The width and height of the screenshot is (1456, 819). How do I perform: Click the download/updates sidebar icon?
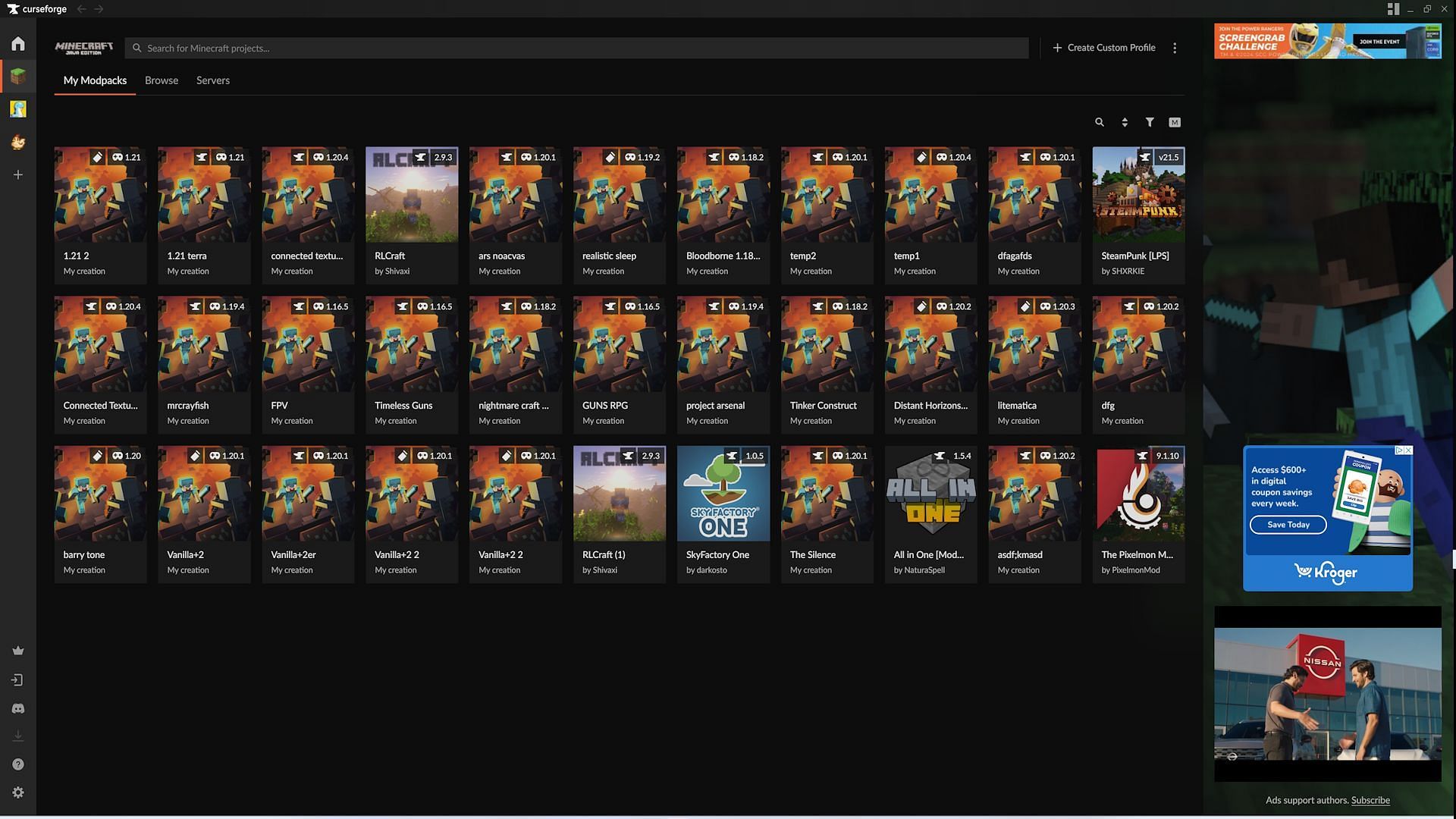17,737
